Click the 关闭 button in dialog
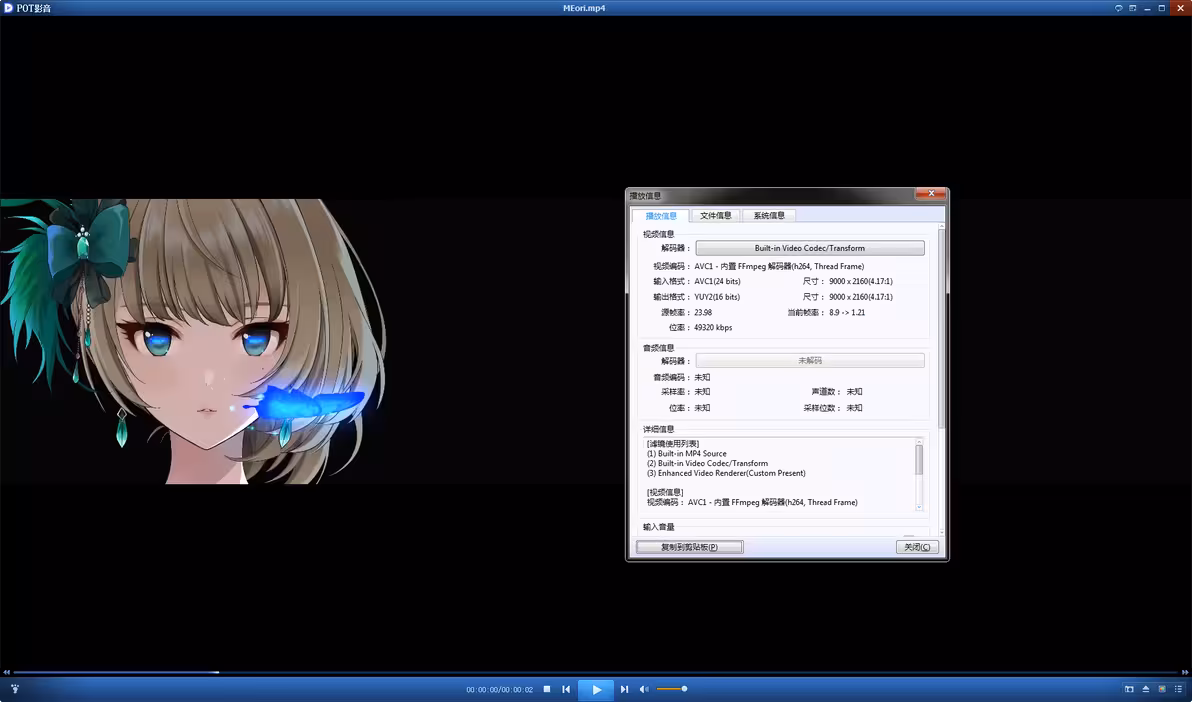The height and width of the screenshot is (702, 1192). [917, 547]
